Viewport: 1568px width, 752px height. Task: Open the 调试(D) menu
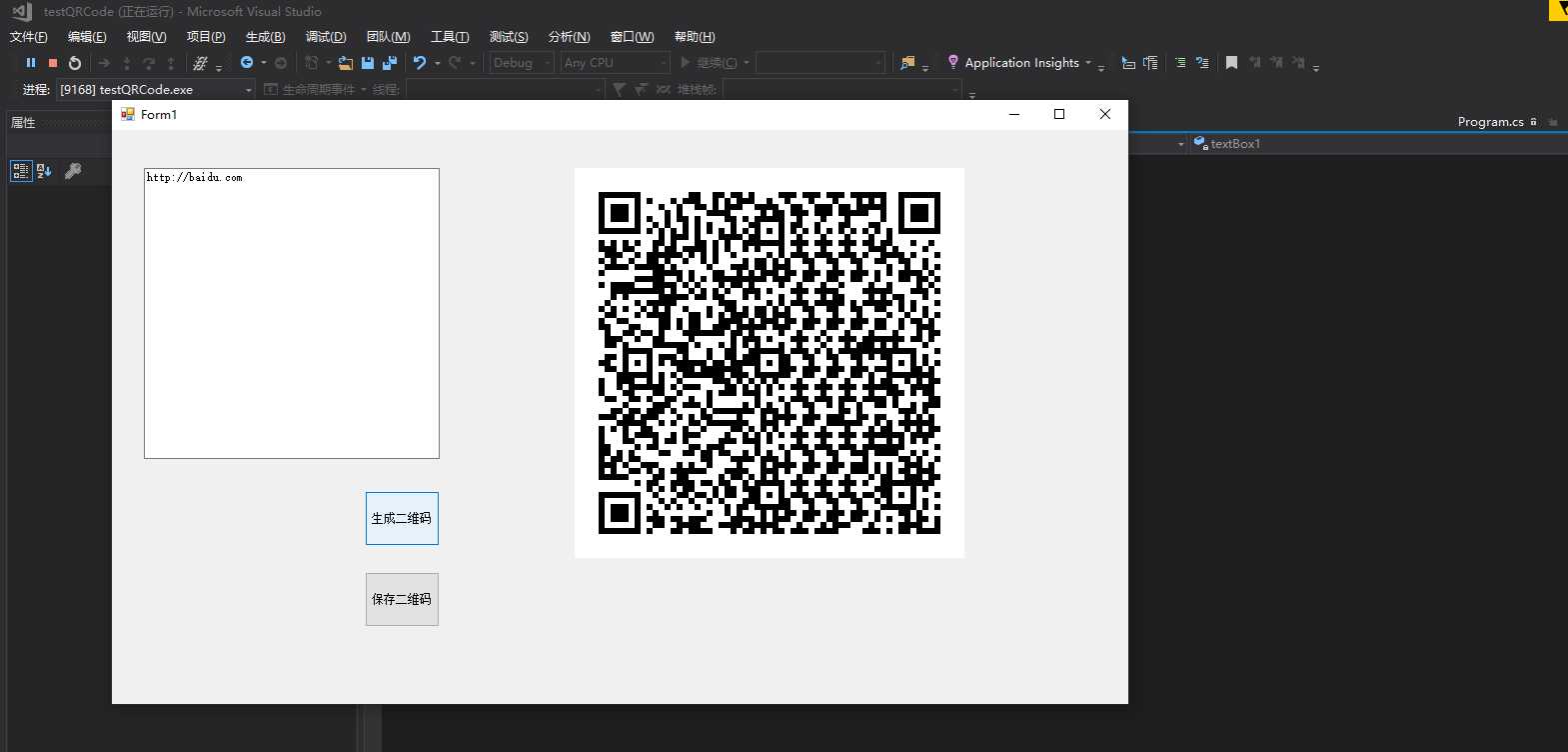tap(326, 37)
